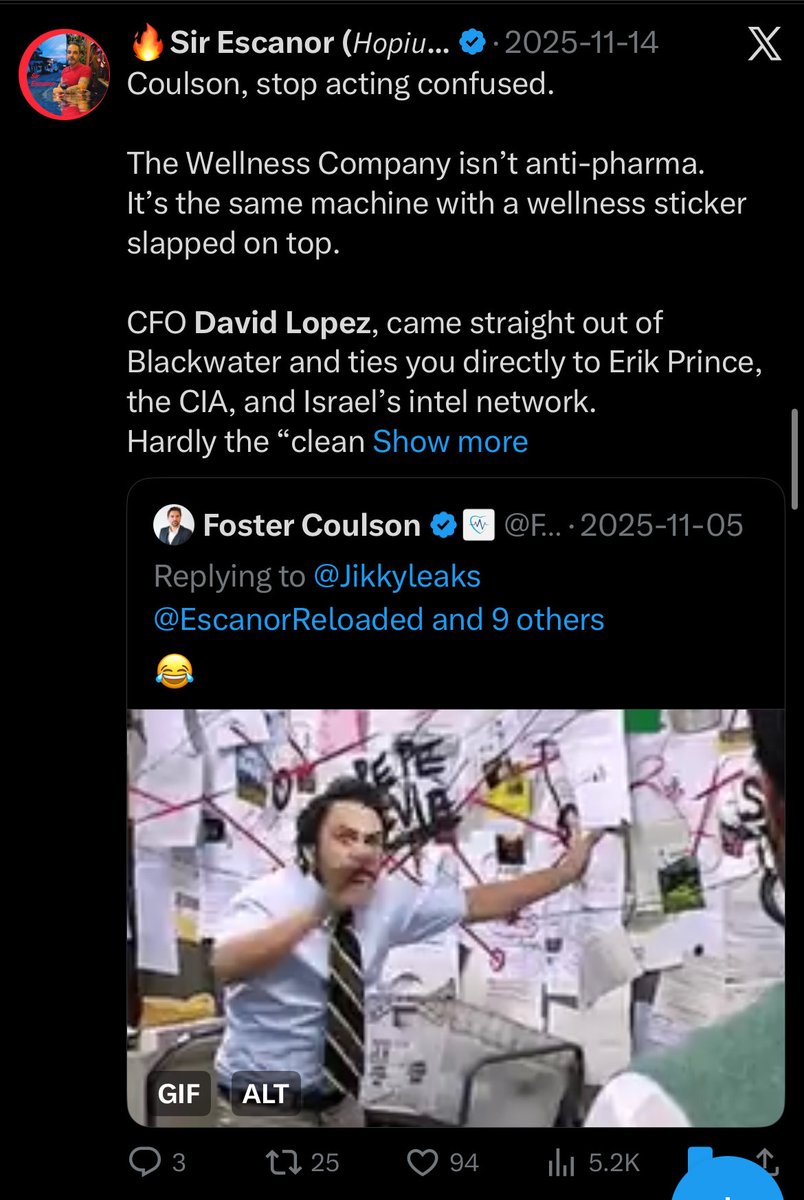The image size is (804, 1200).
Task: Click "@EscanorReloaded and 9 others" link
Action: tap(378, 619)
